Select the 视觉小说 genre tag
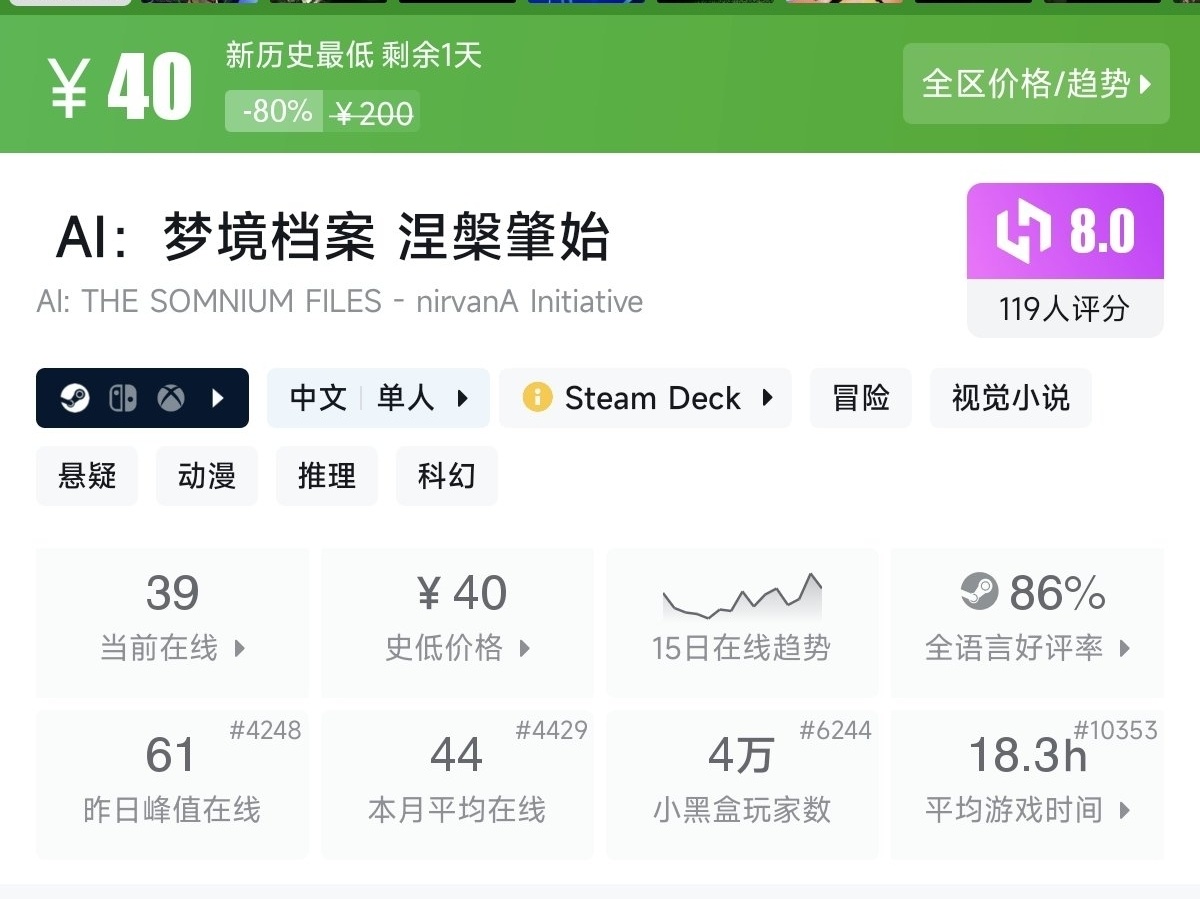Viewport: 1200px width, 899px height. (x=1010, y=398)
